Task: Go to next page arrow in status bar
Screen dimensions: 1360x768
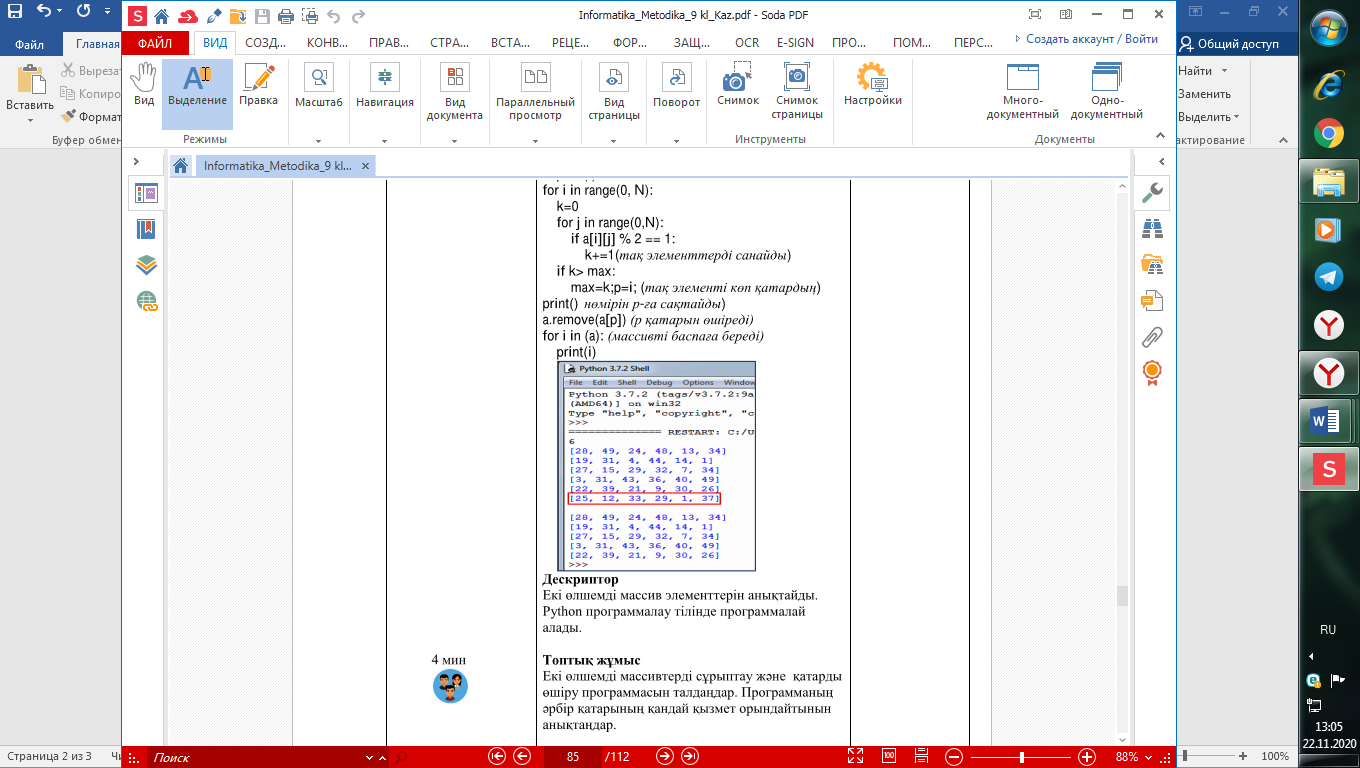Action: (x=664, y=756)
